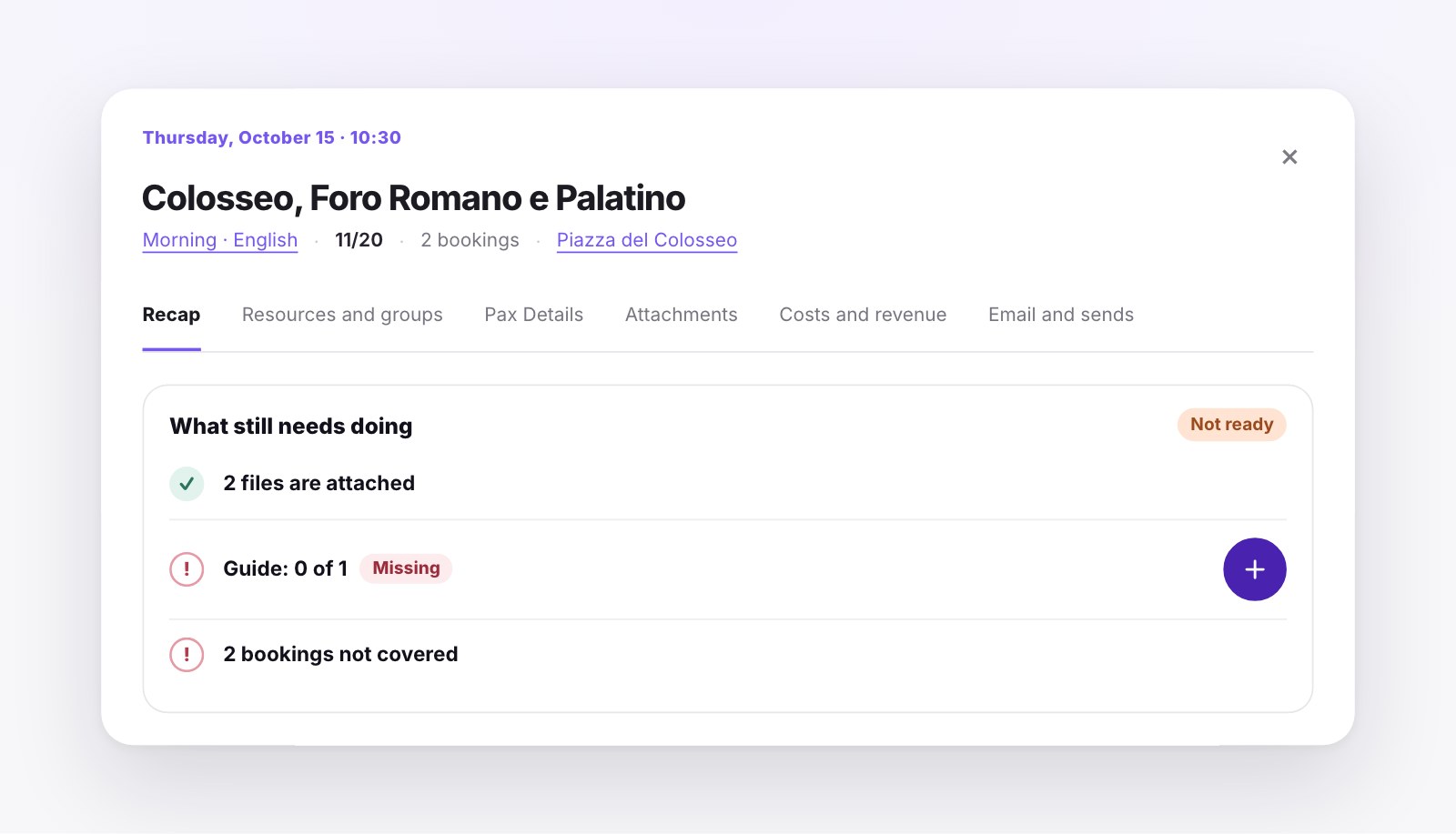Select the Email and sends tab
1456x834 pixels.
(x=1061, y=315)
